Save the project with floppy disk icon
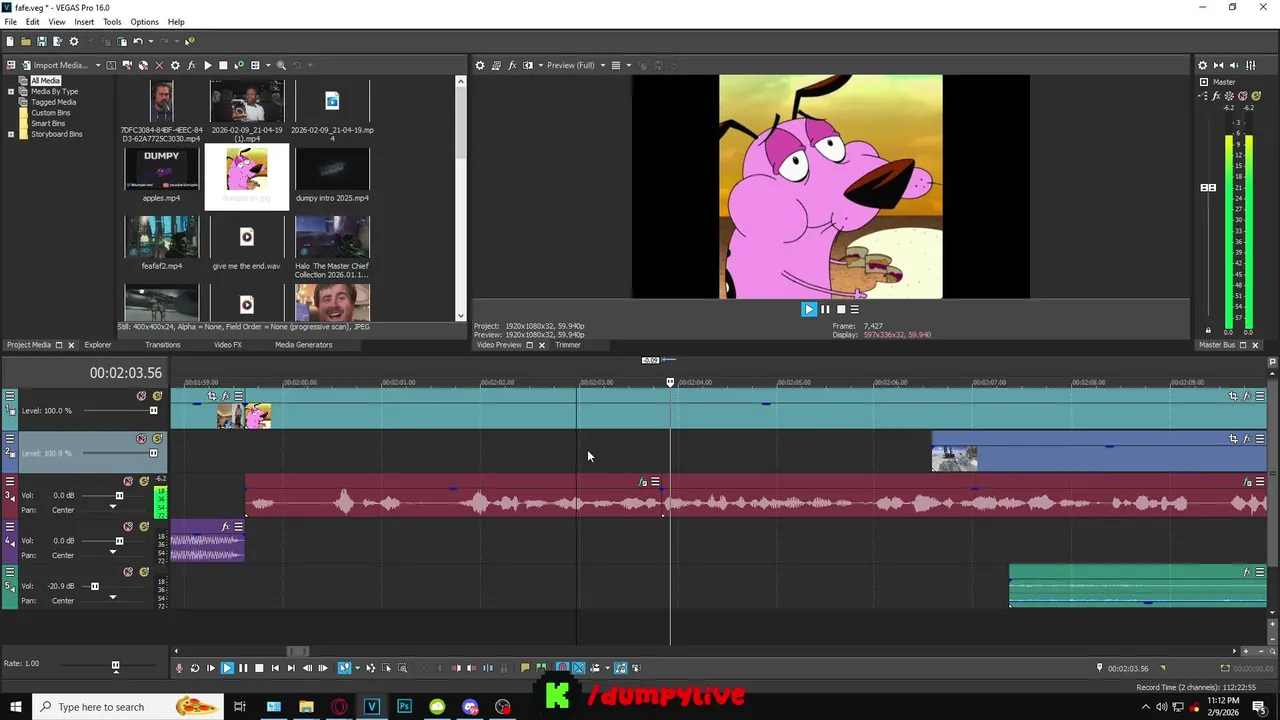 (41, 41)
